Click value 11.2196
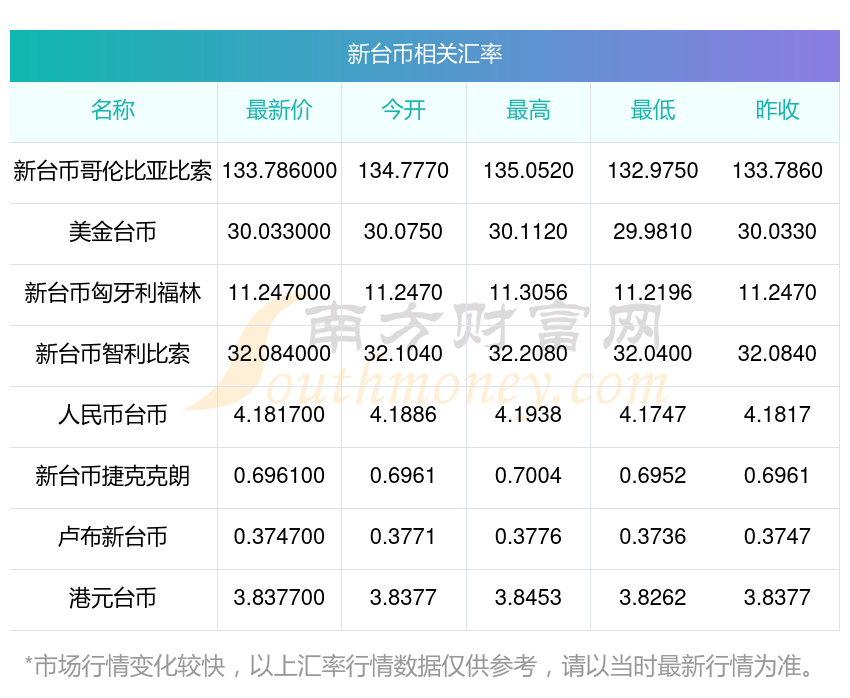The width and height of the screenshot is (850, 698). pos(653,293)
